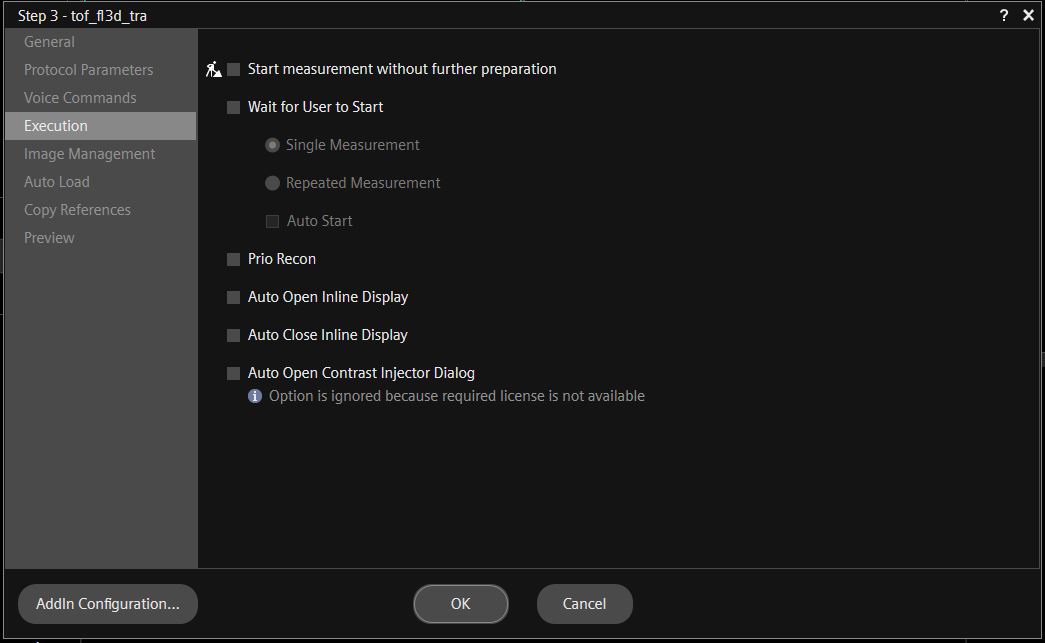Open dialog help via the question mark icon
This screenshot has height=643, width=1045.
1003,15
